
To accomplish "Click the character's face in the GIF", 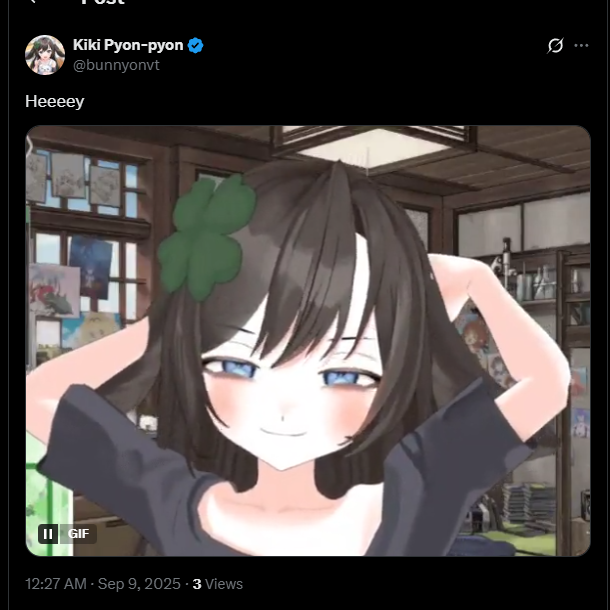I will (x=290, y=393).
